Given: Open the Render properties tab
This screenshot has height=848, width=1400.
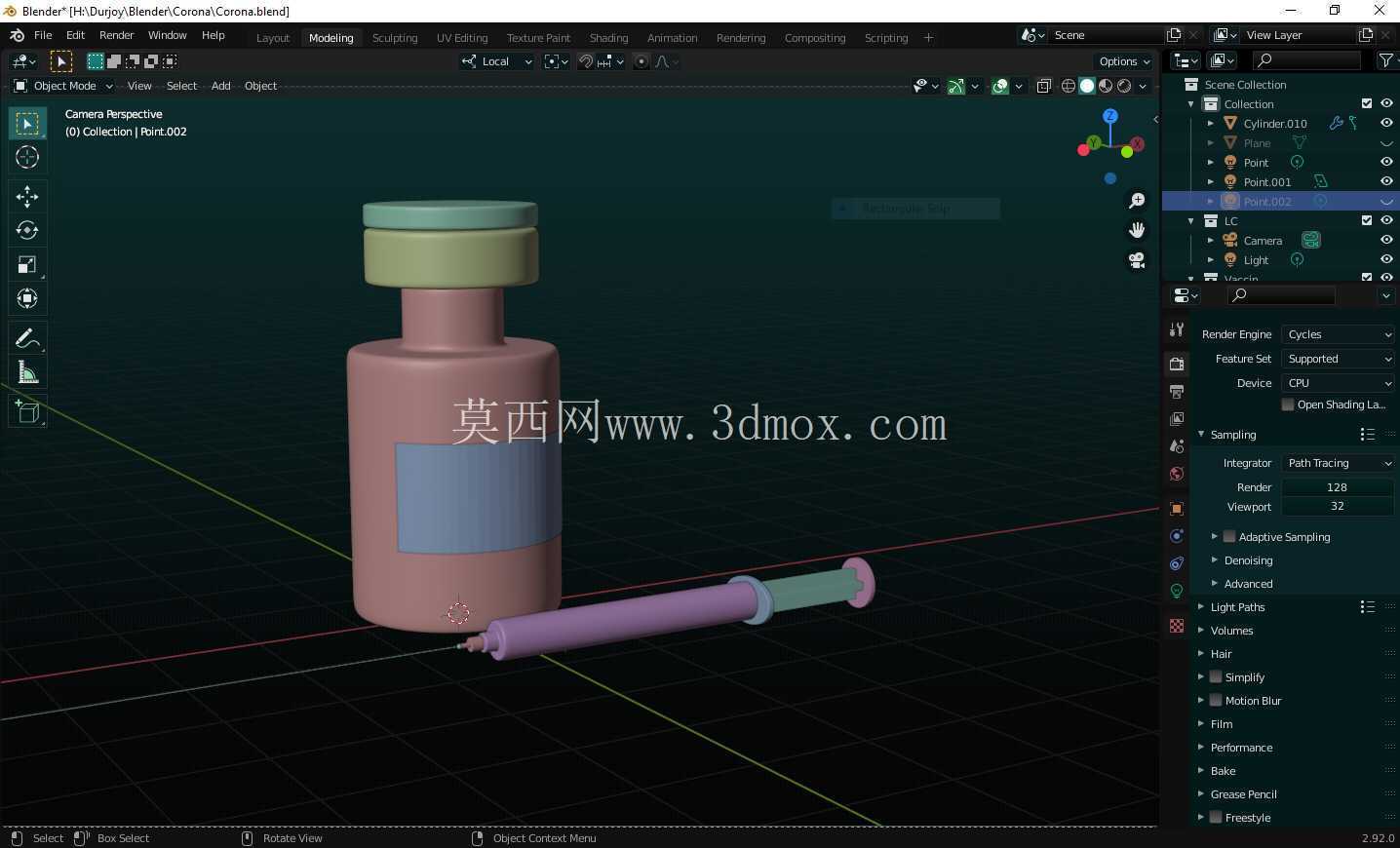Looking at the screenshot, I should (1177, 364).
